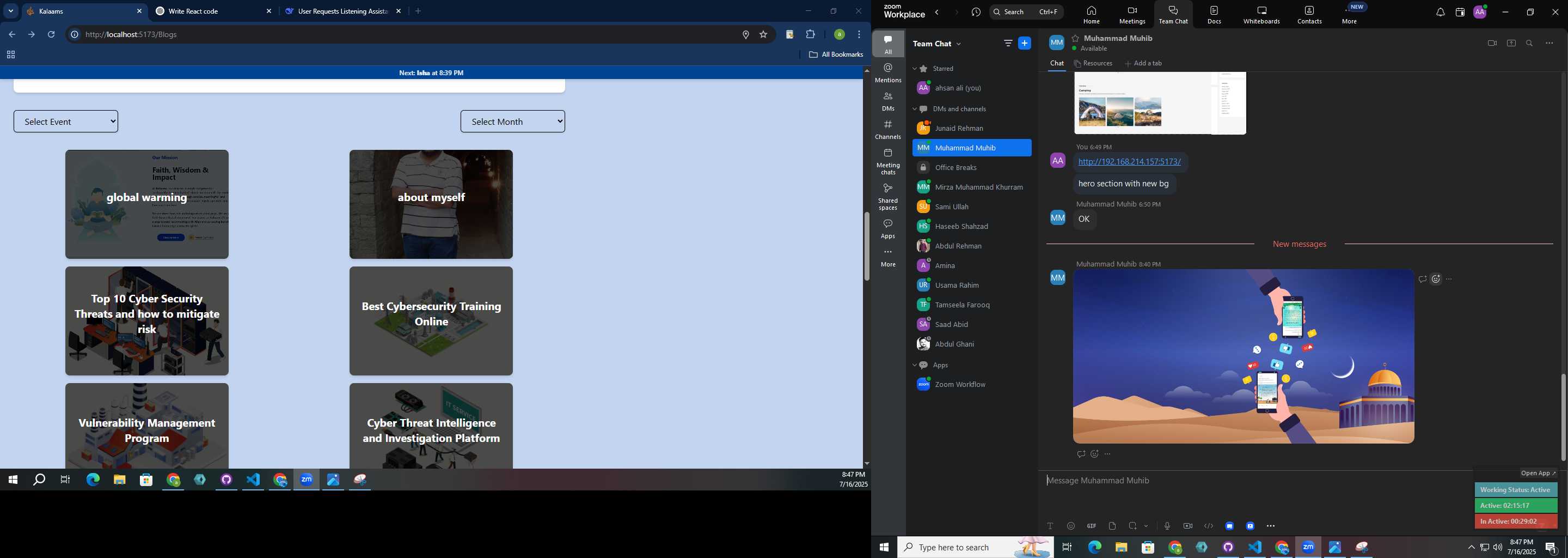Switch to the Home tab in Zoom

1092,15
